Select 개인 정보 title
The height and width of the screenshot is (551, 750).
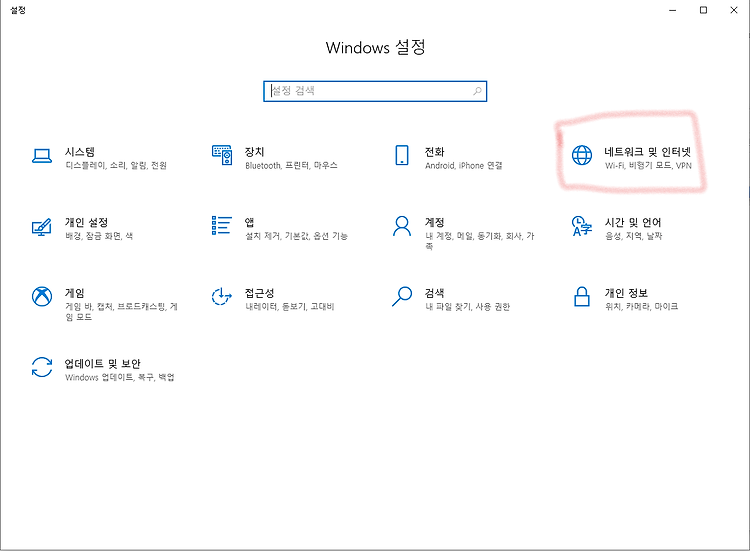pos(626,293)
